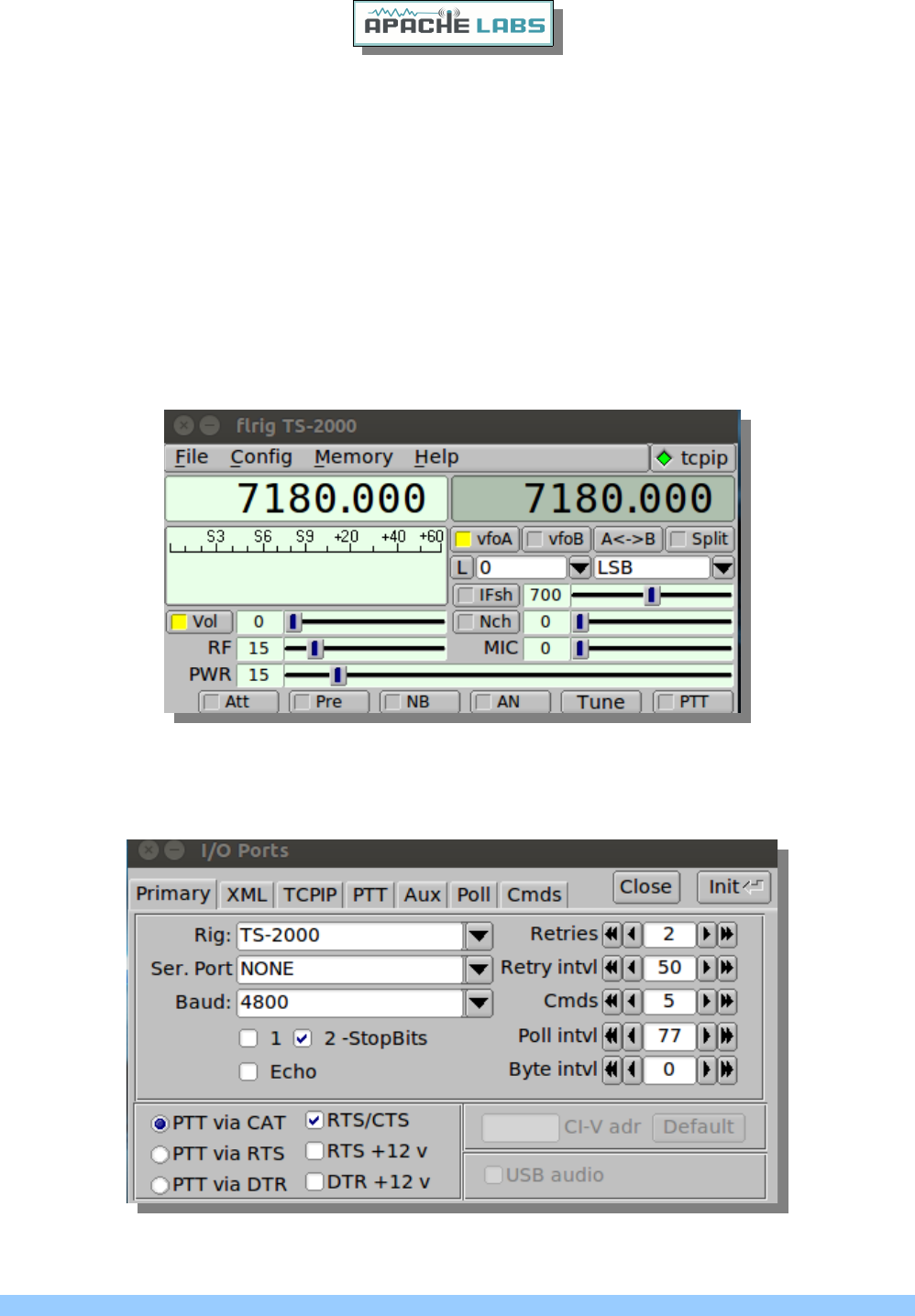This screenshot has height=1316, width=915.
Task: Click Cmds single decrease arrow
Action: [633, 1002]
